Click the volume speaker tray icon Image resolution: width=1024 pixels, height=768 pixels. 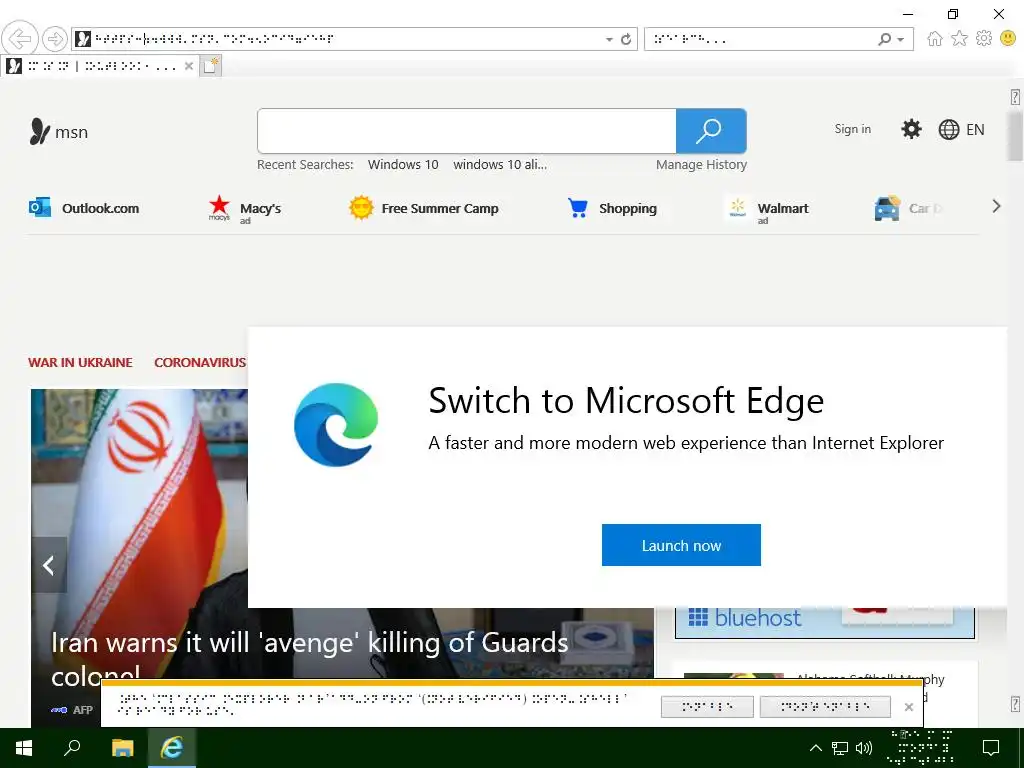coord(864,748)
